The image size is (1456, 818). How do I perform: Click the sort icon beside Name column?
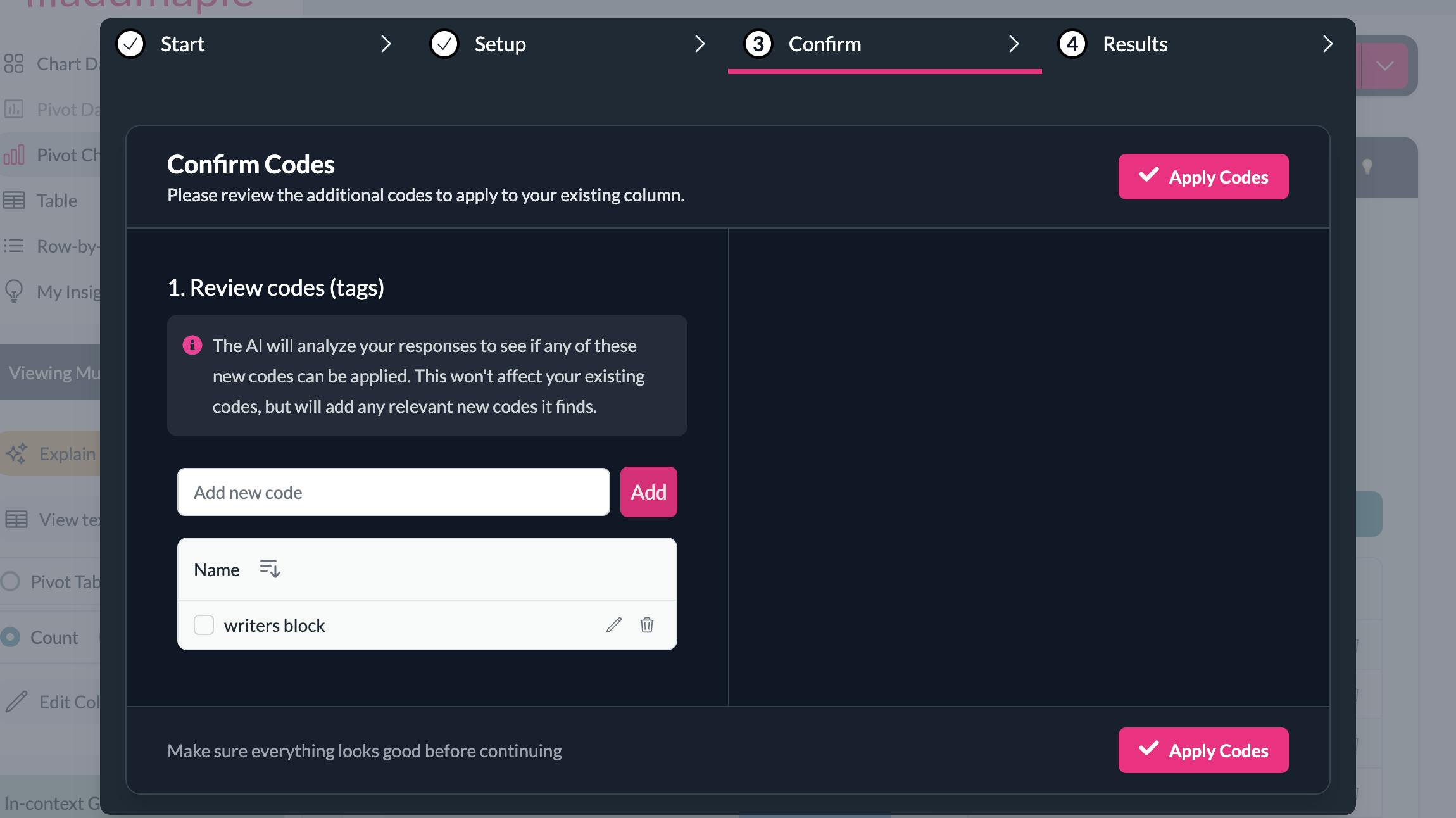pos(269,569)
